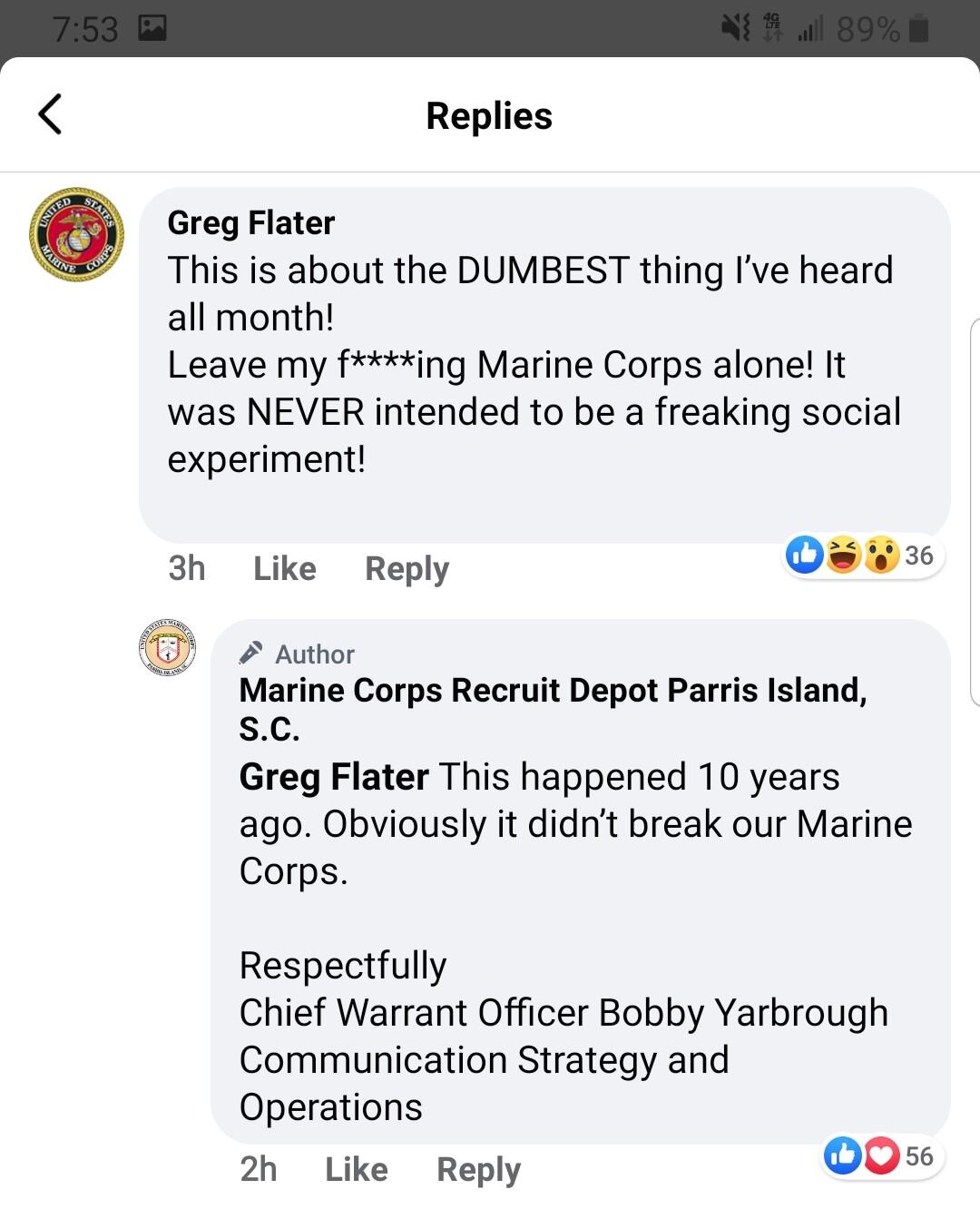Tap the wow emoji reaction icon
Screen dimensions: 980x1219
[881, 555]
